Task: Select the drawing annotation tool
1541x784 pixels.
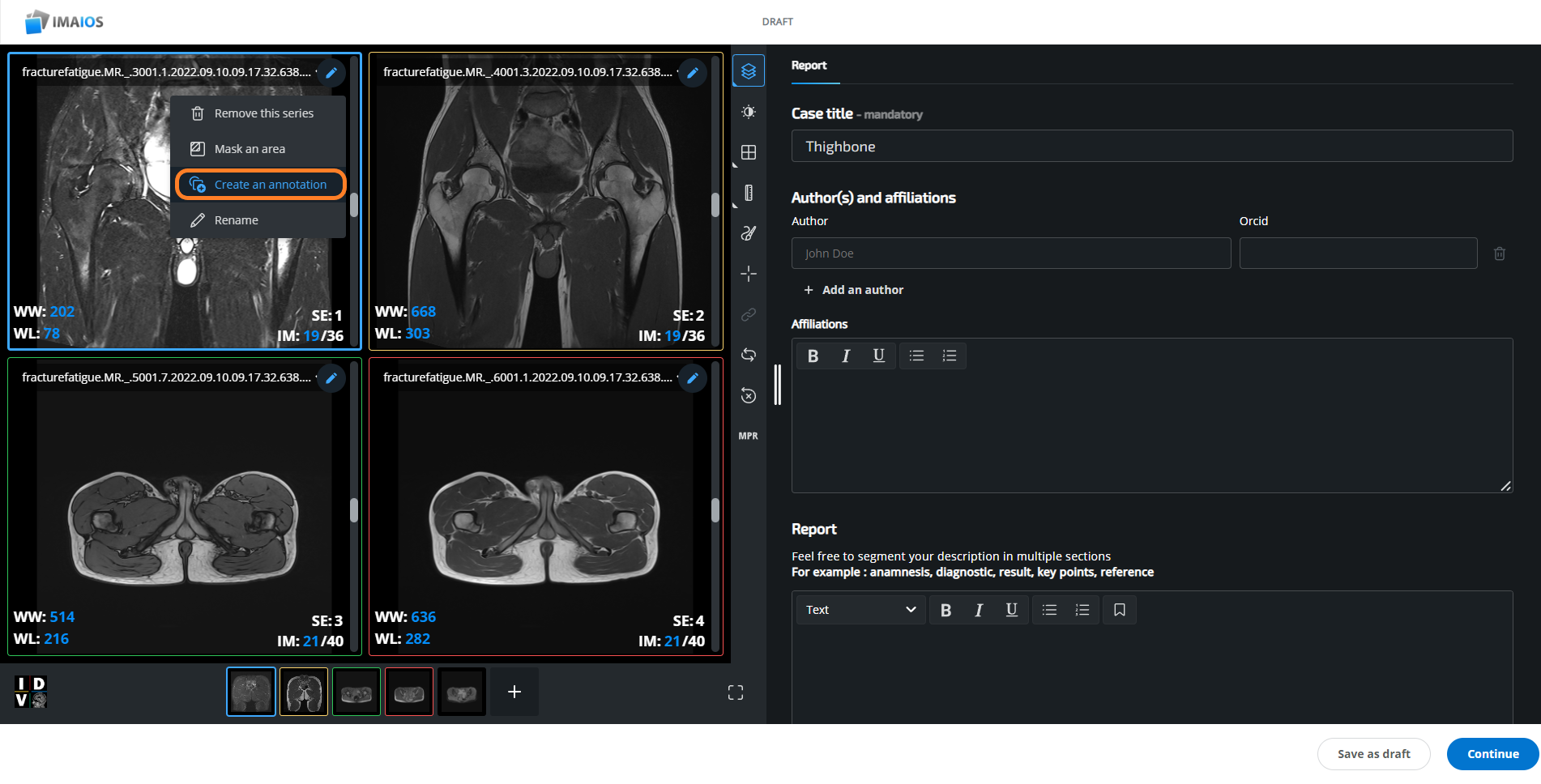Action: click(x=749, y=233)
